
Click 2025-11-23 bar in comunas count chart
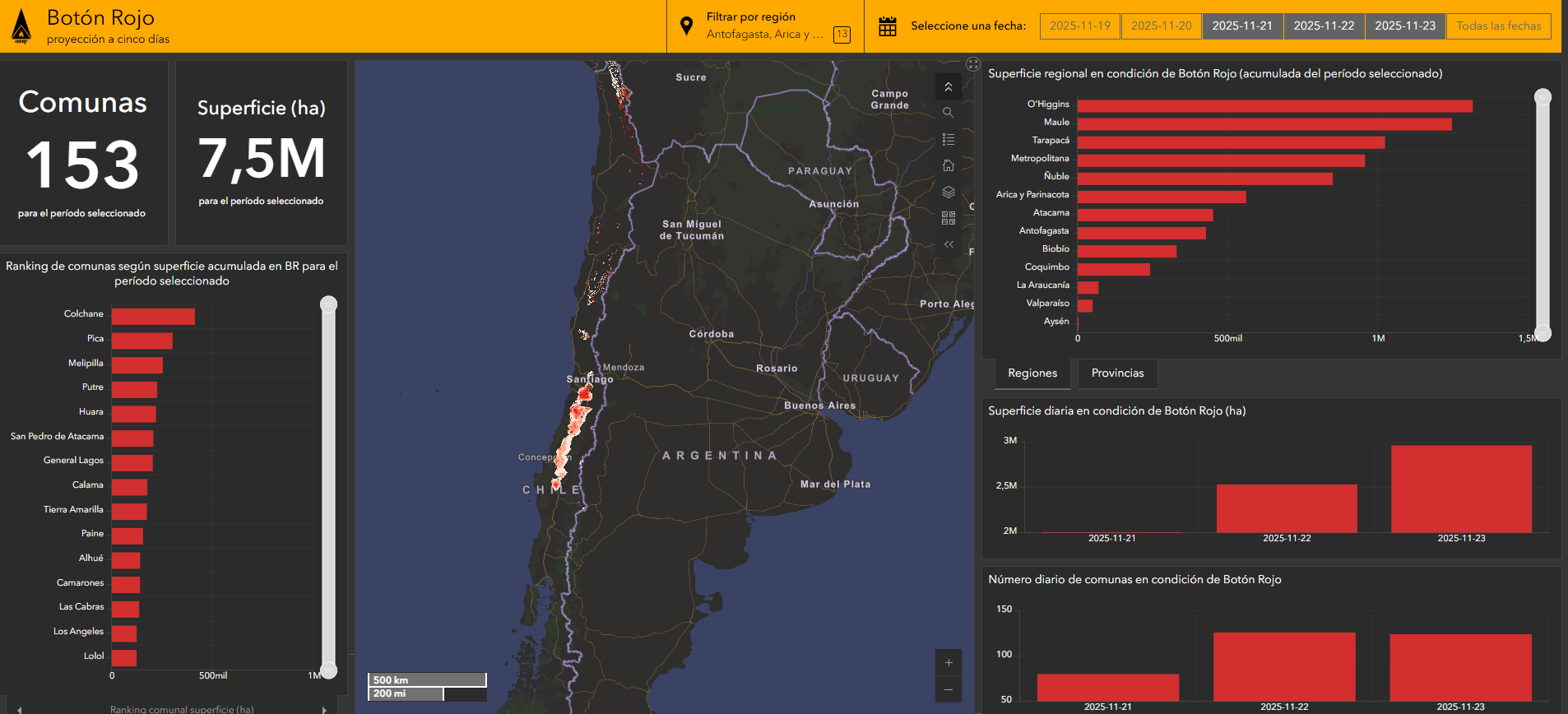pos(1460,667)
